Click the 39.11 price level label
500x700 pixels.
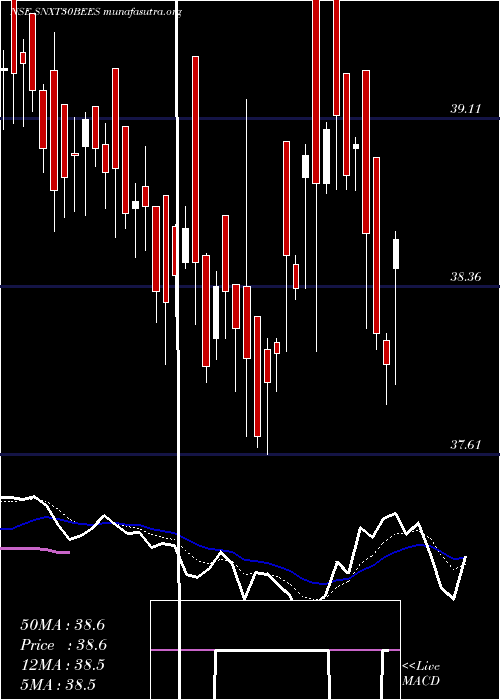466,108
